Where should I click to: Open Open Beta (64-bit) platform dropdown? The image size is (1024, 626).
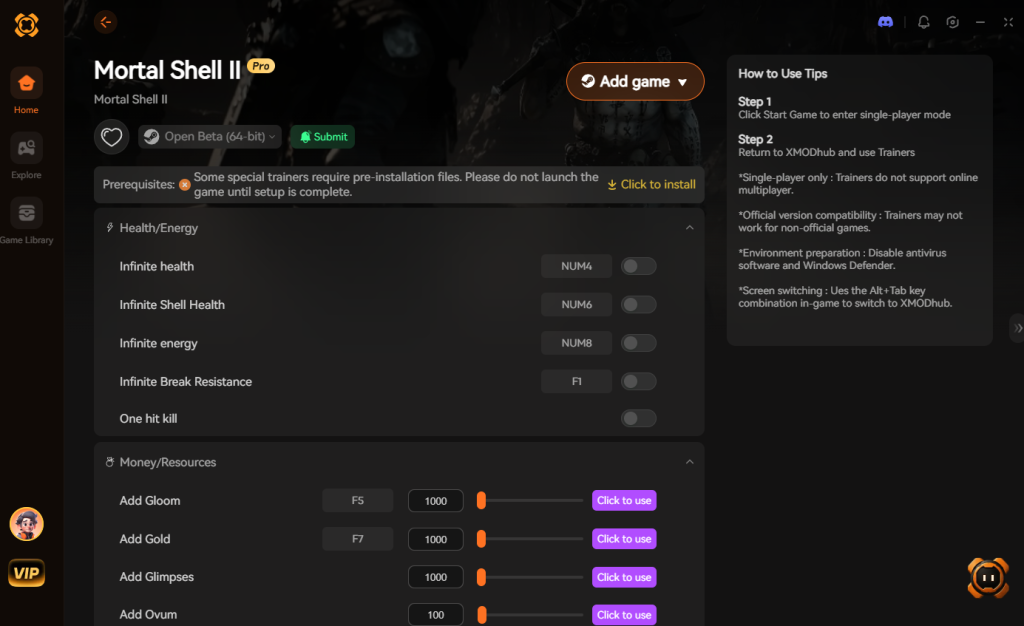[210, 136]
